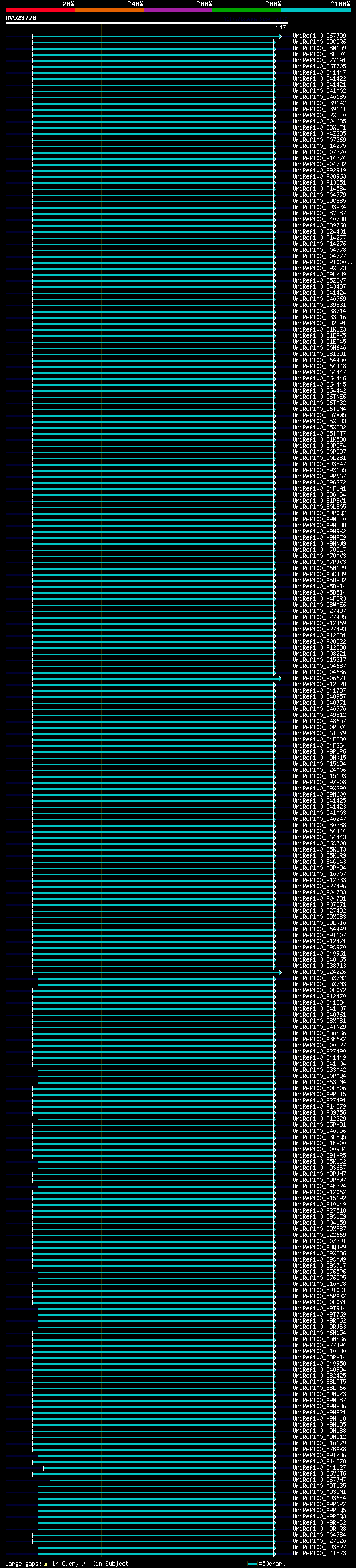The height and width of the screenshot is (1568, 356).
Task: Click hit label UniRef100_P07371
Action: [319, 904]
